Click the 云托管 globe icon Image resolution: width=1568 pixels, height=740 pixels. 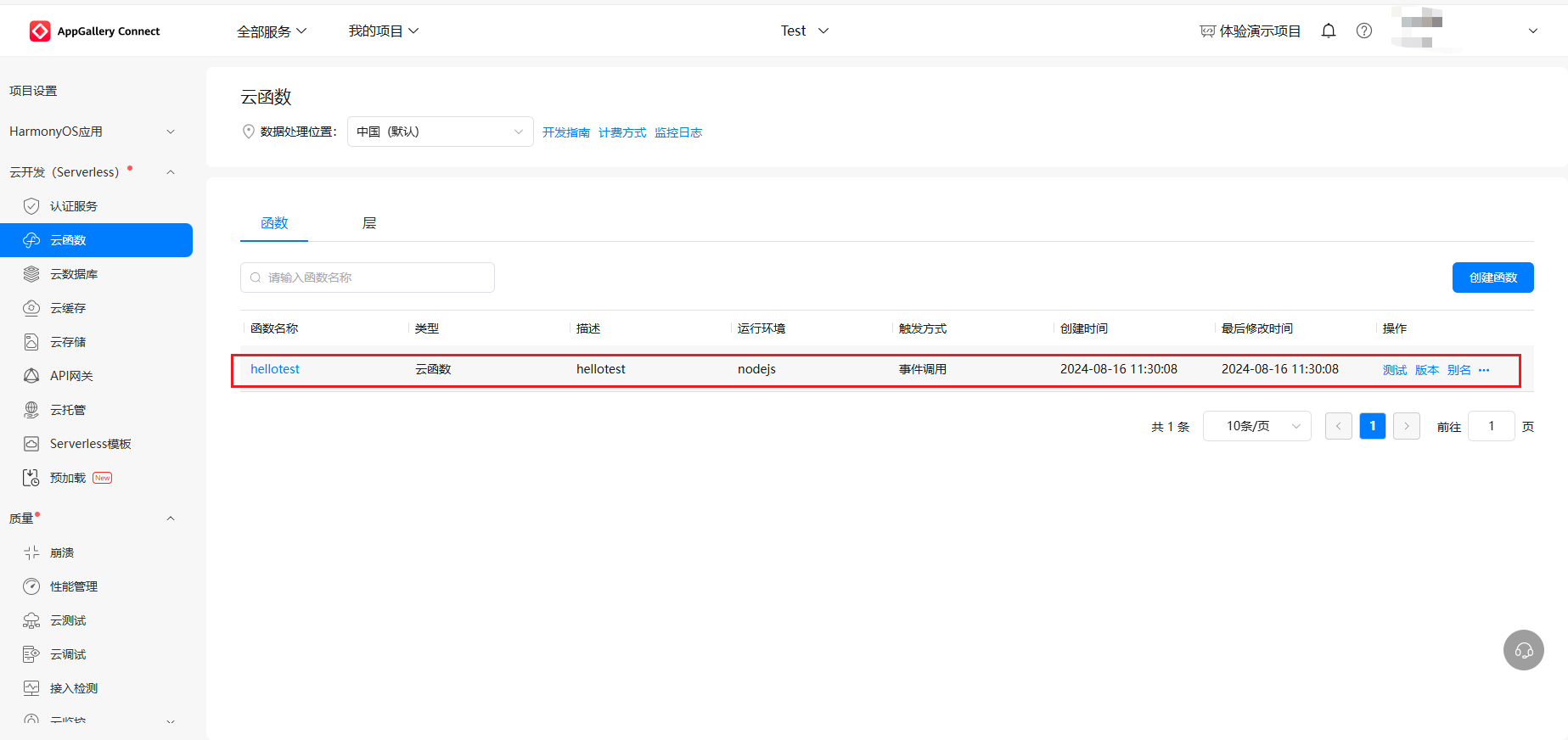31,410
